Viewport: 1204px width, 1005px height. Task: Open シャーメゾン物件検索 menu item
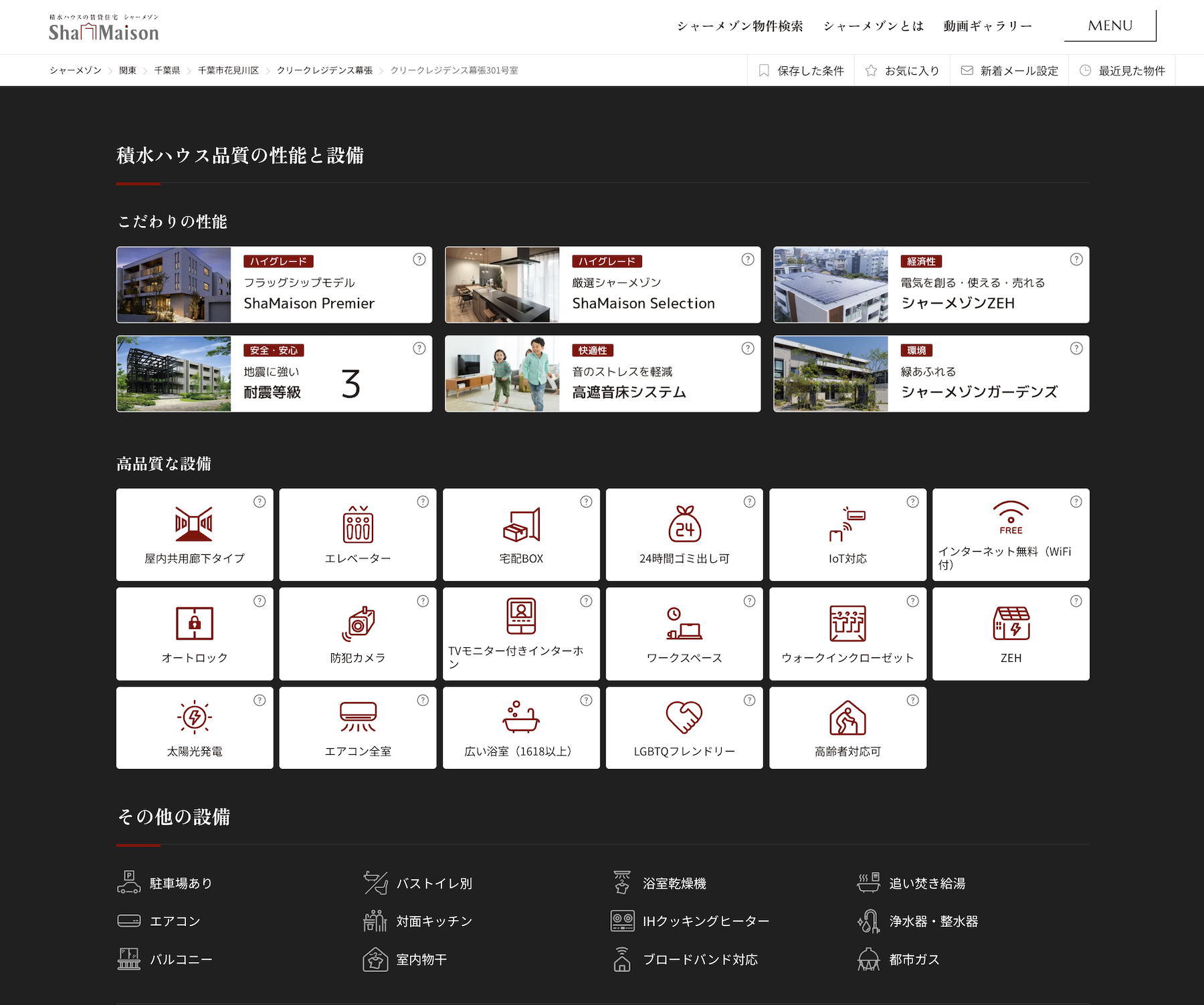point(740,26)
